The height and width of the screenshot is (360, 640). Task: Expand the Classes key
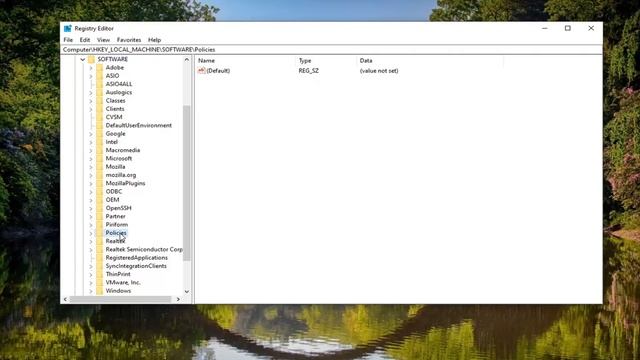91,100
